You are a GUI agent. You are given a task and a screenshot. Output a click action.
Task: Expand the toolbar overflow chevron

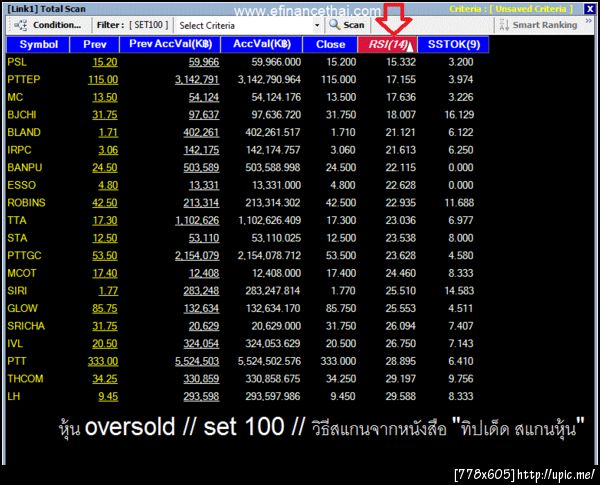click(589, 21)
